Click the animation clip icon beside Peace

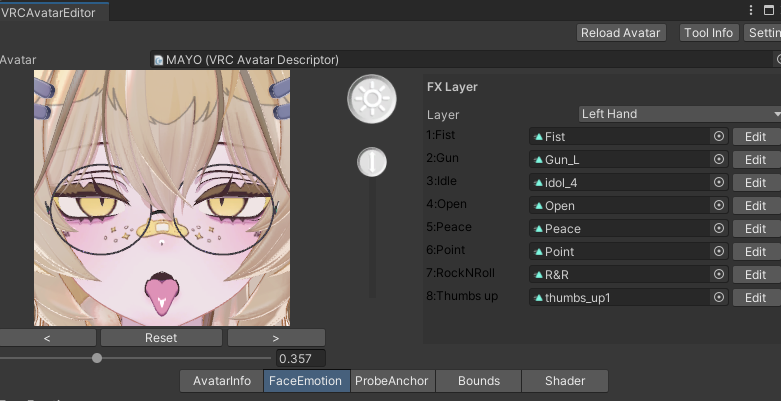pyautogui.click(x=538, y=228)
